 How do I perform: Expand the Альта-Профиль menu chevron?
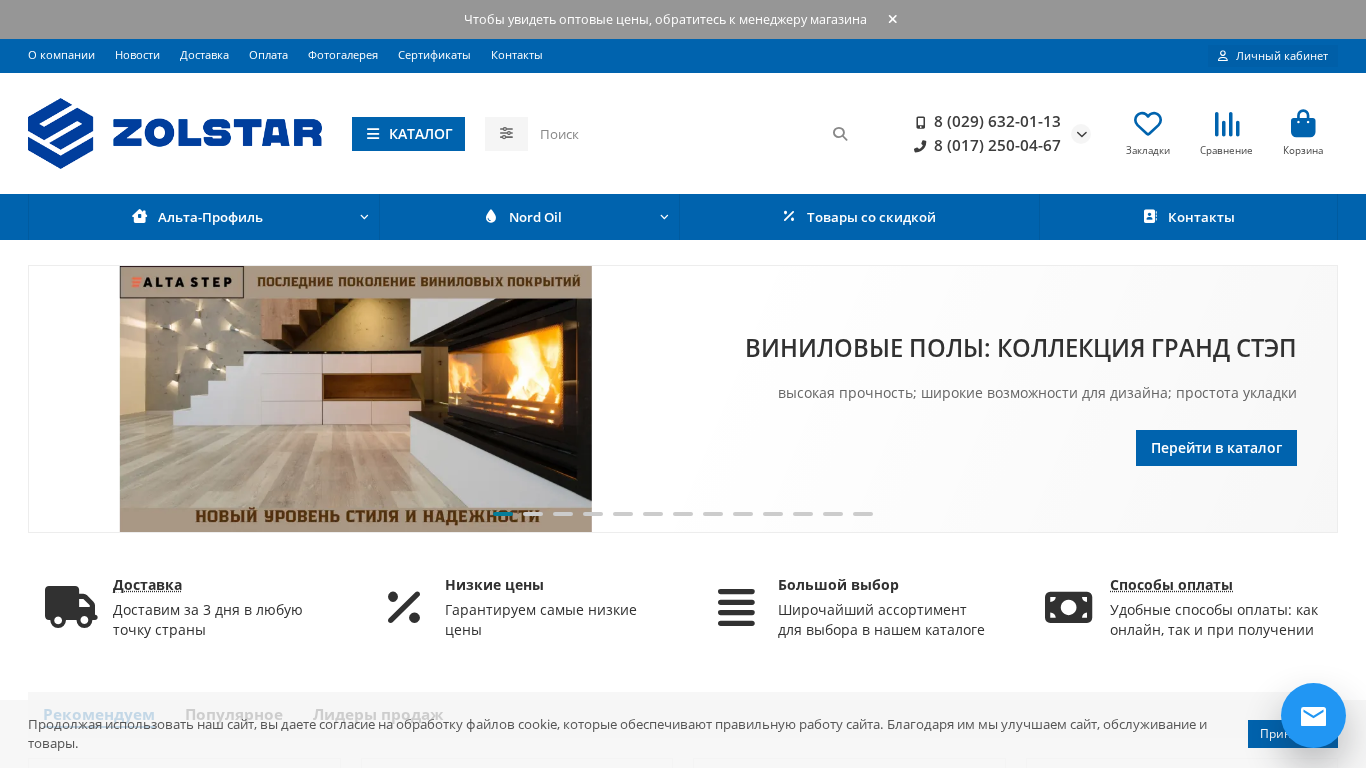click(x=364, y=217)
